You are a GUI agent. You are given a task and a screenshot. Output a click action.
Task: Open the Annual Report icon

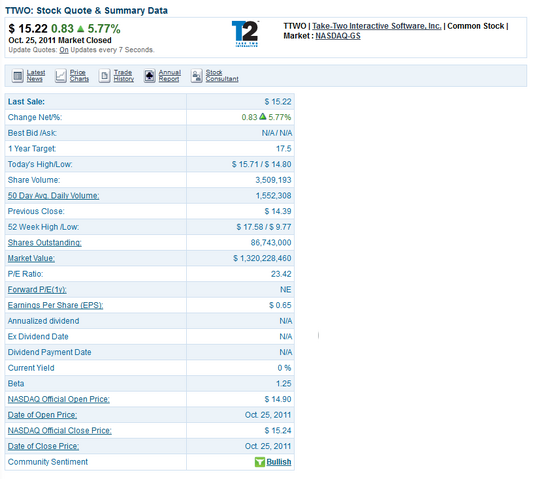coord(149,76)
